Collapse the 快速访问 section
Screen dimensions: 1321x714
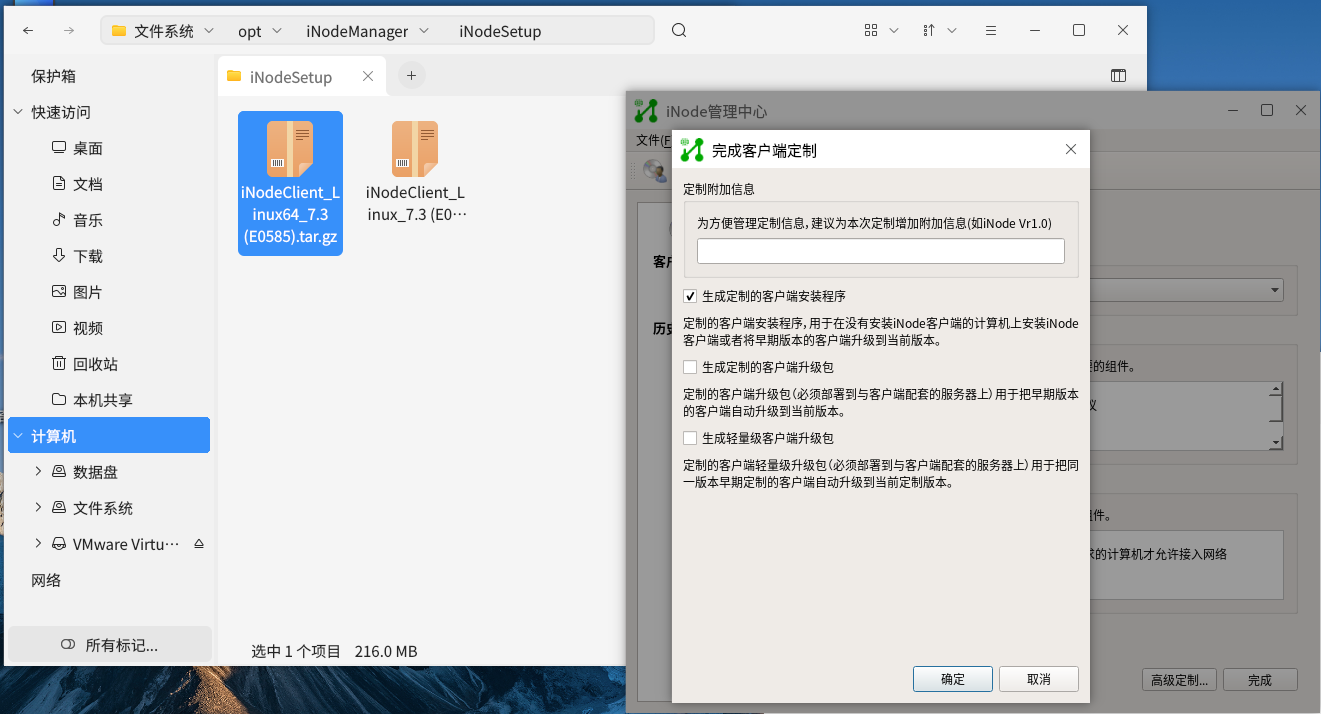pos(18,112)
